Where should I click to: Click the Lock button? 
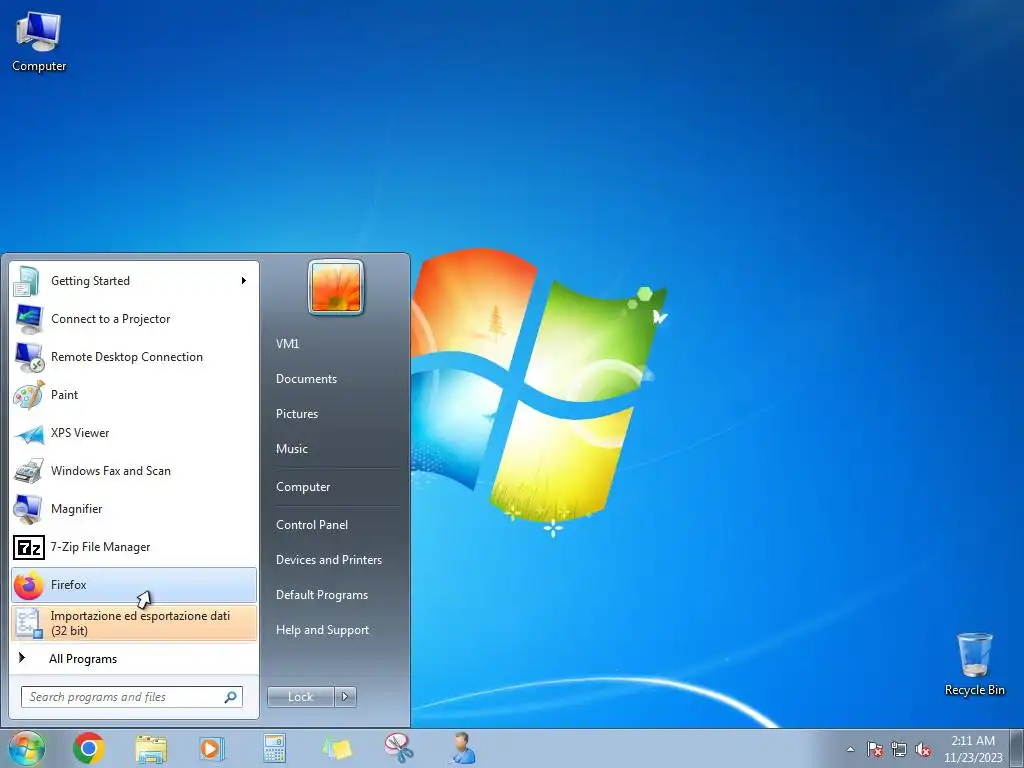coord(300,697)
